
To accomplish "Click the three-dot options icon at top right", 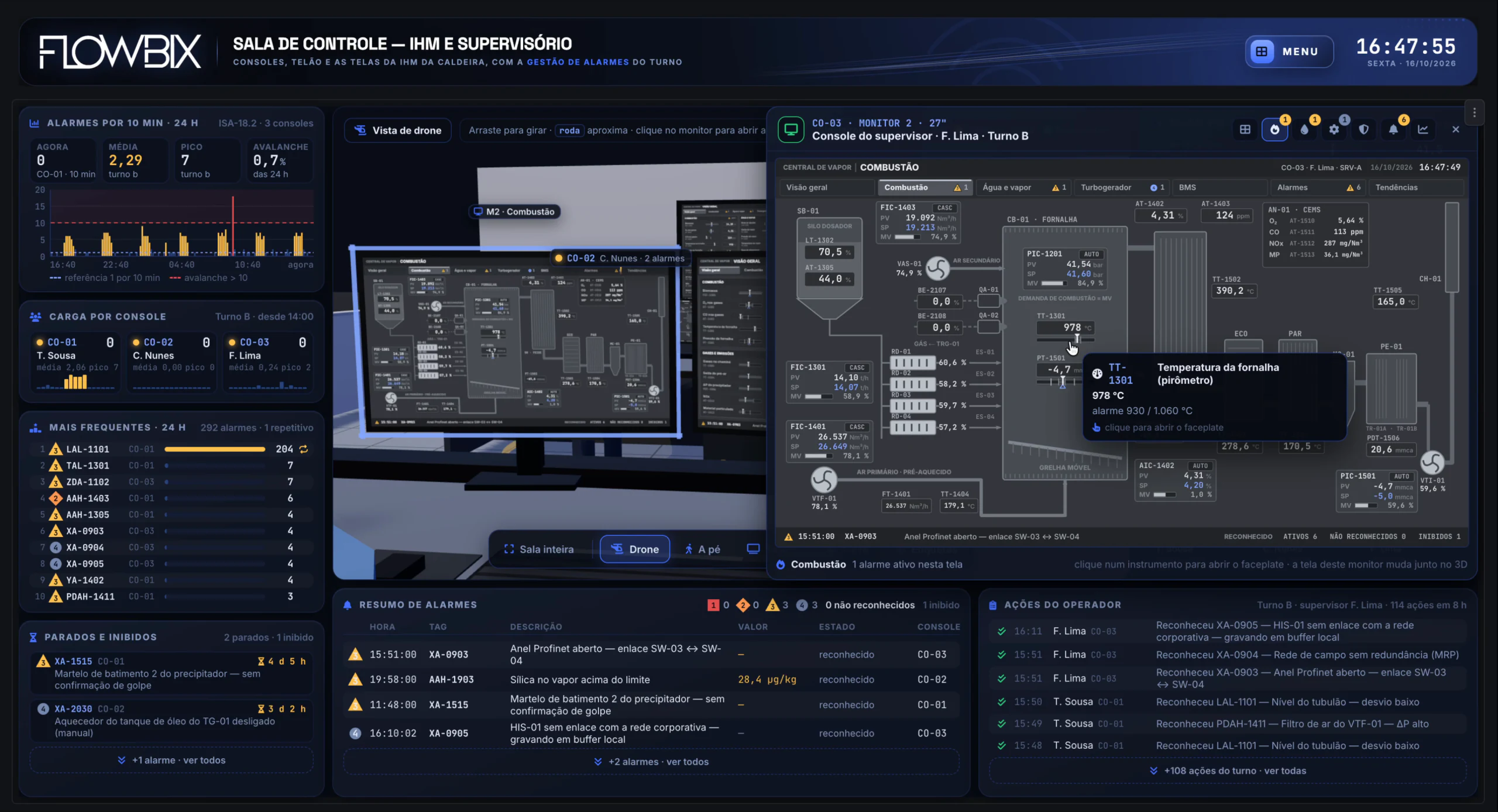I will 1474,112.
